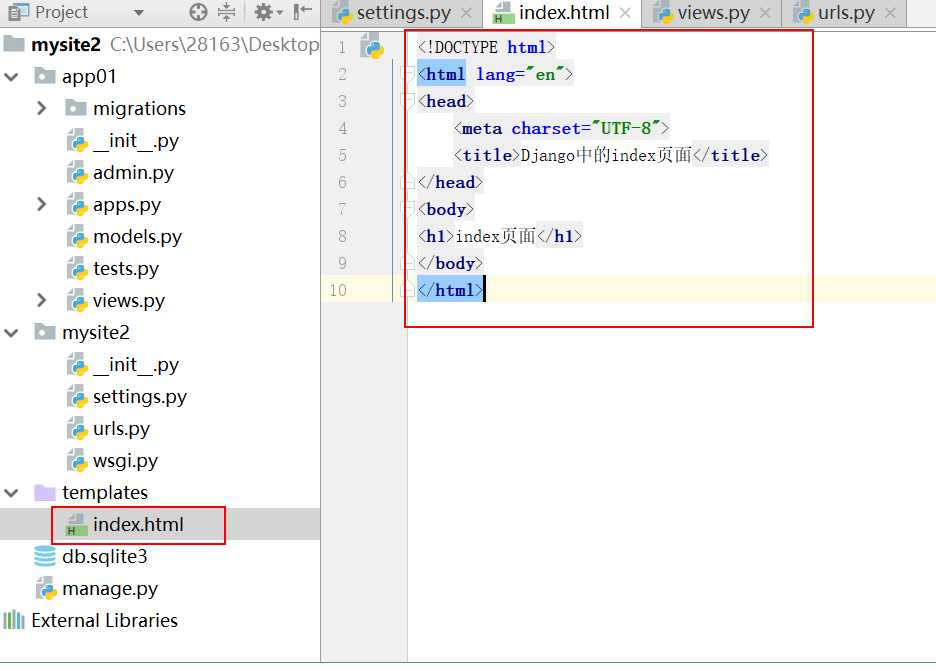This screenshot has width=936, height=671.
Task: Click the External Libraries icon
Action: (14, 620)
